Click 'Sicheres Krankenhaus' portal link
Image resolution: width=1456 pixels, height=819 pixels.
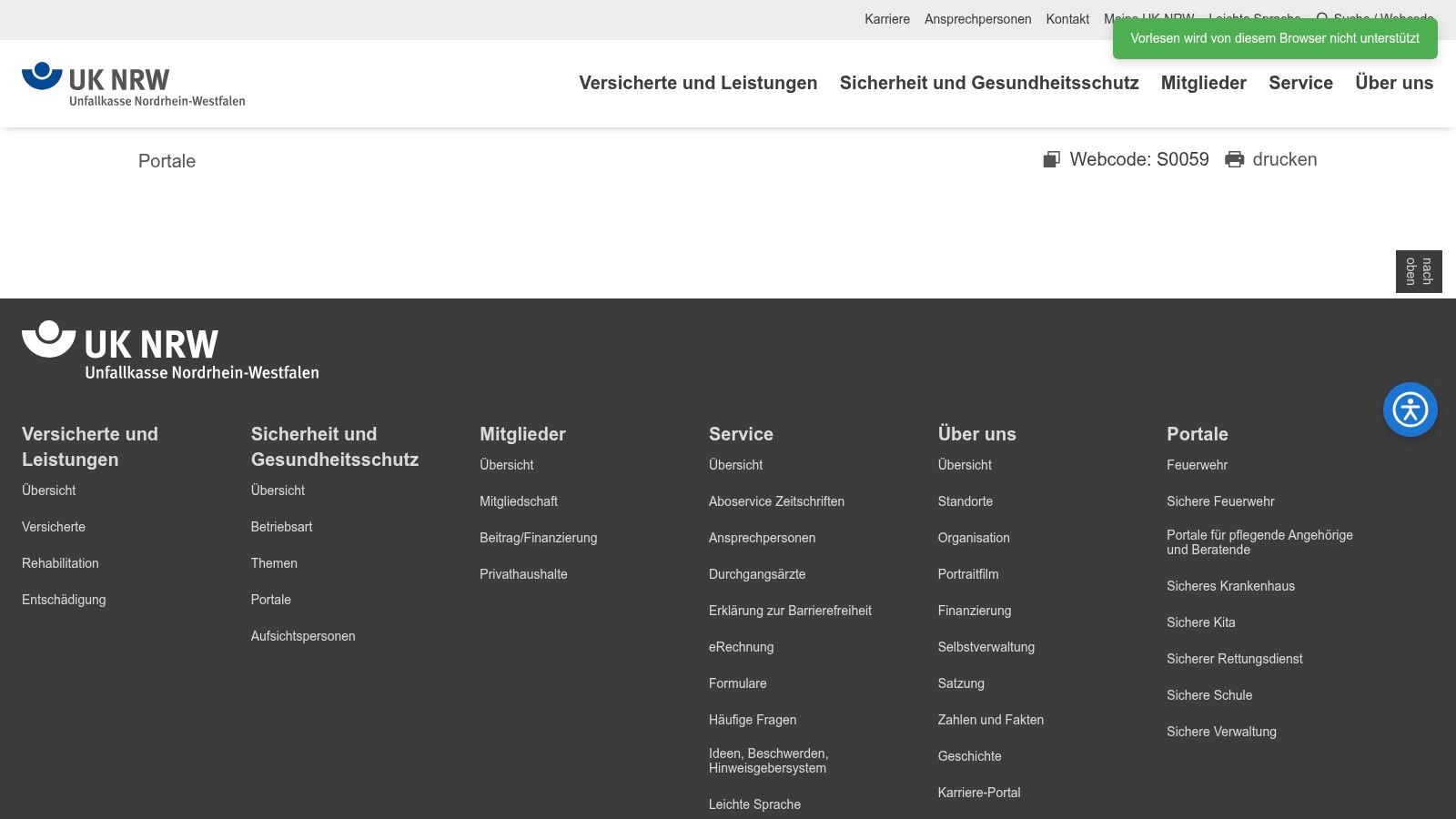pos(1230,586)
